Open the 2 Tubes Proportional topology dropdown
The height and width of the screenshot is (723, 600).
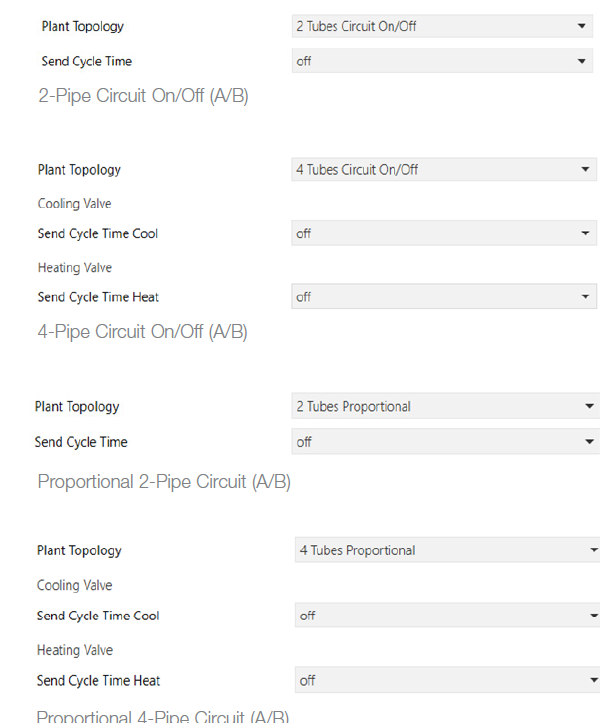pos(446,406)
